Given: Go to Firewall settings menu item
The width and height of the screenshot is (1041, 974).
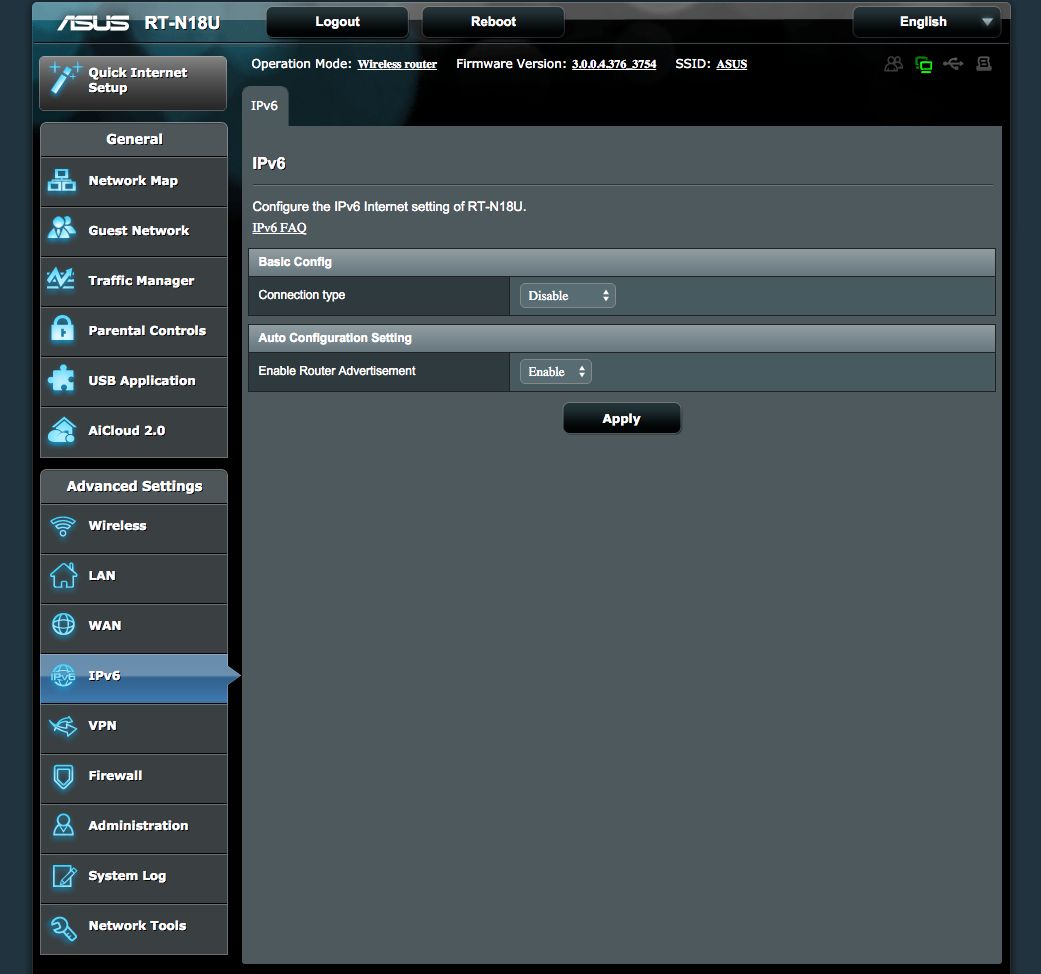Looking at the screenshot, I should (133, 777).
